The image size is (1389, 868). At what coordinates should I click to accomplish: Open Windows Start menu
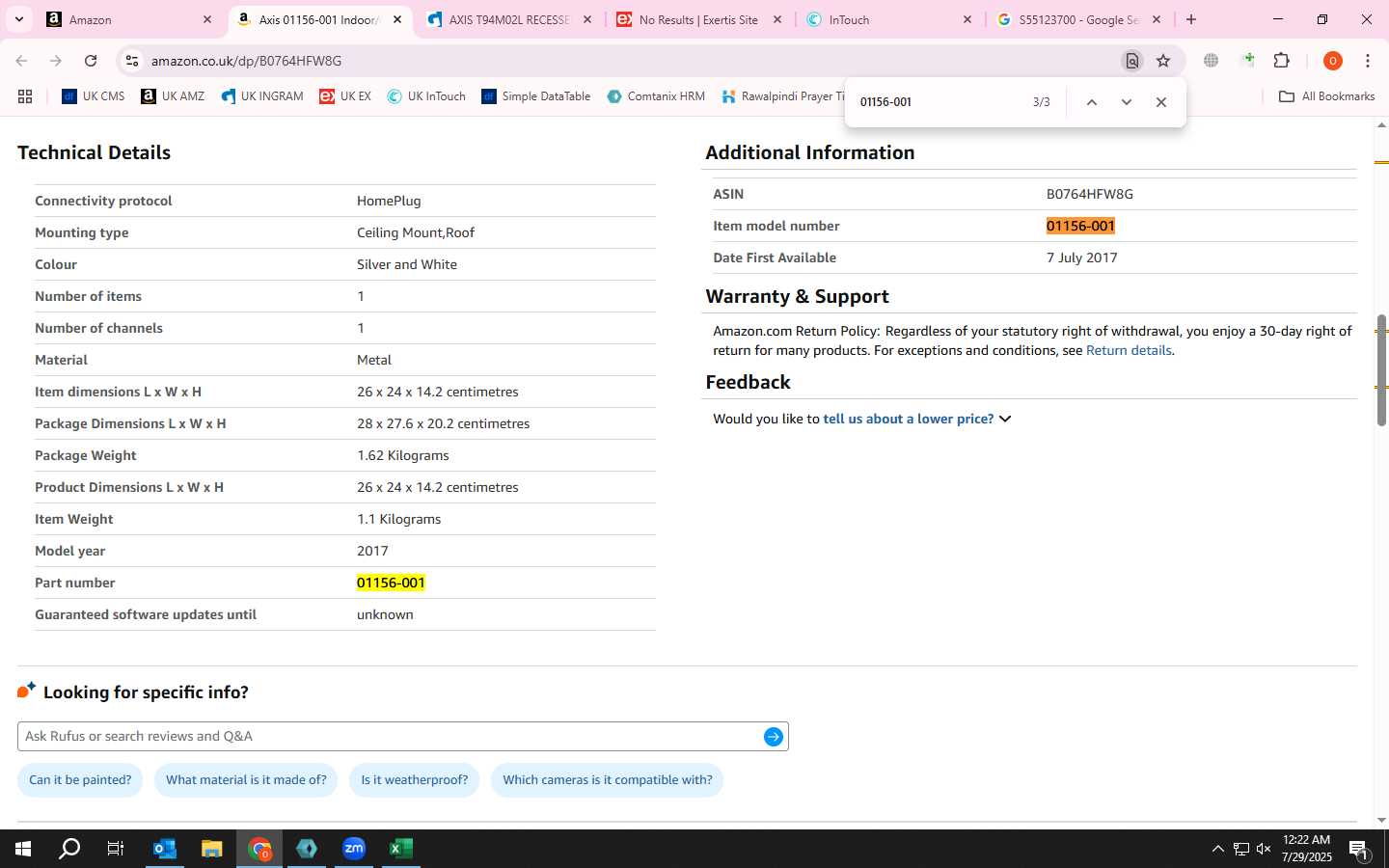[23, 849]
